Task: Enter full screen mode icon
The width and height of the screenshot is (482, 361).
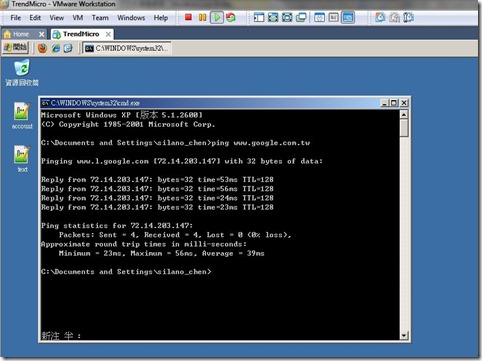Action: [x=273, y=17]
